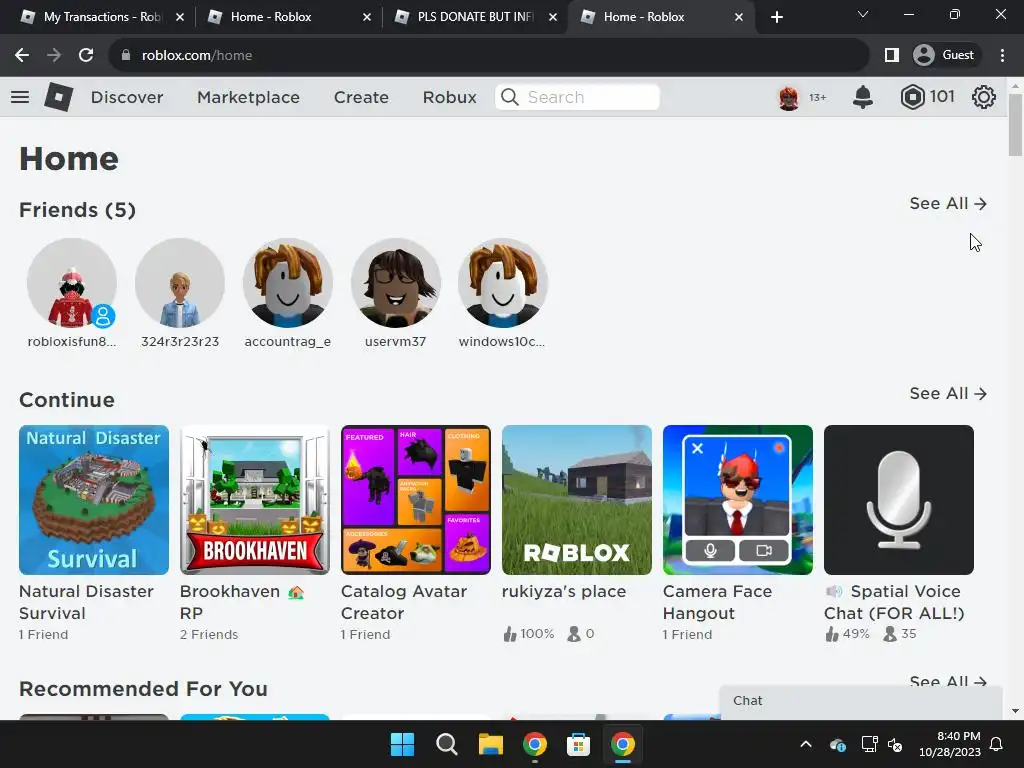The height and width of the screenshot is (768, 1024).
Task: Click the 13+ age label
Action: (x=818, y=98)
